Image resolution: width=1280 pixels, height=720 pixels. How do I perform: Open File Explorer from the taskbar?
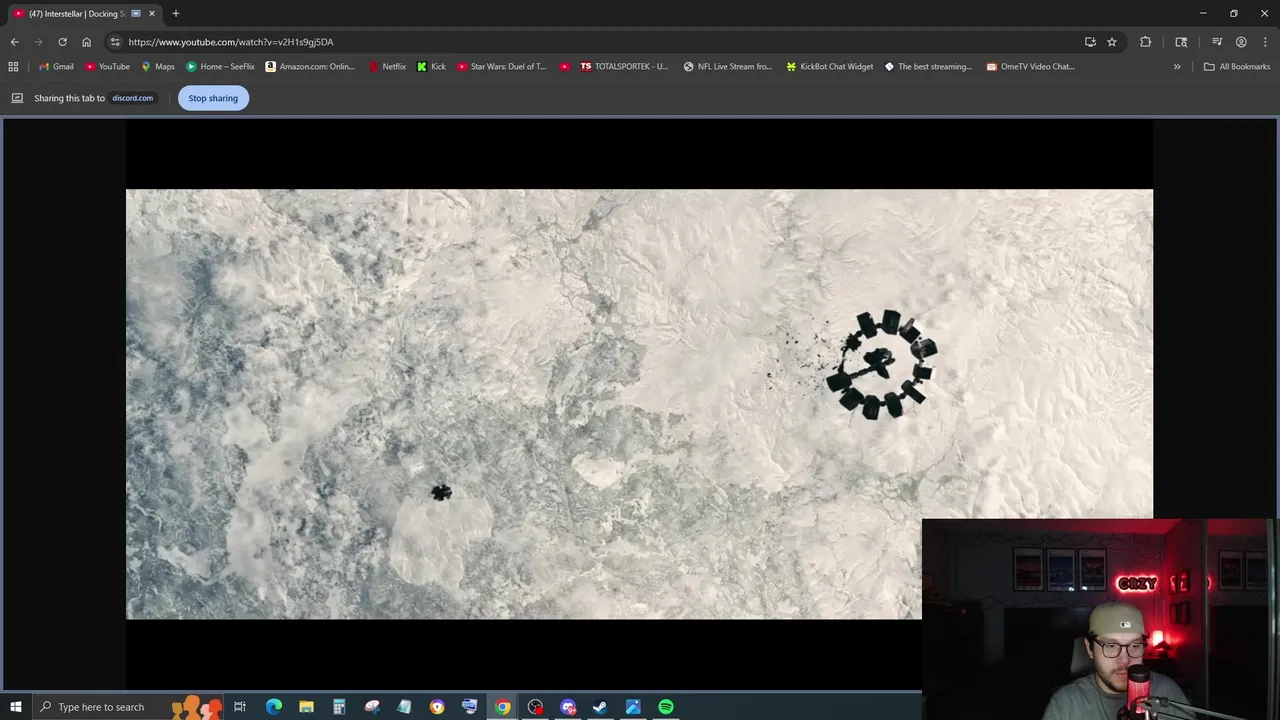tap(306, 707)
